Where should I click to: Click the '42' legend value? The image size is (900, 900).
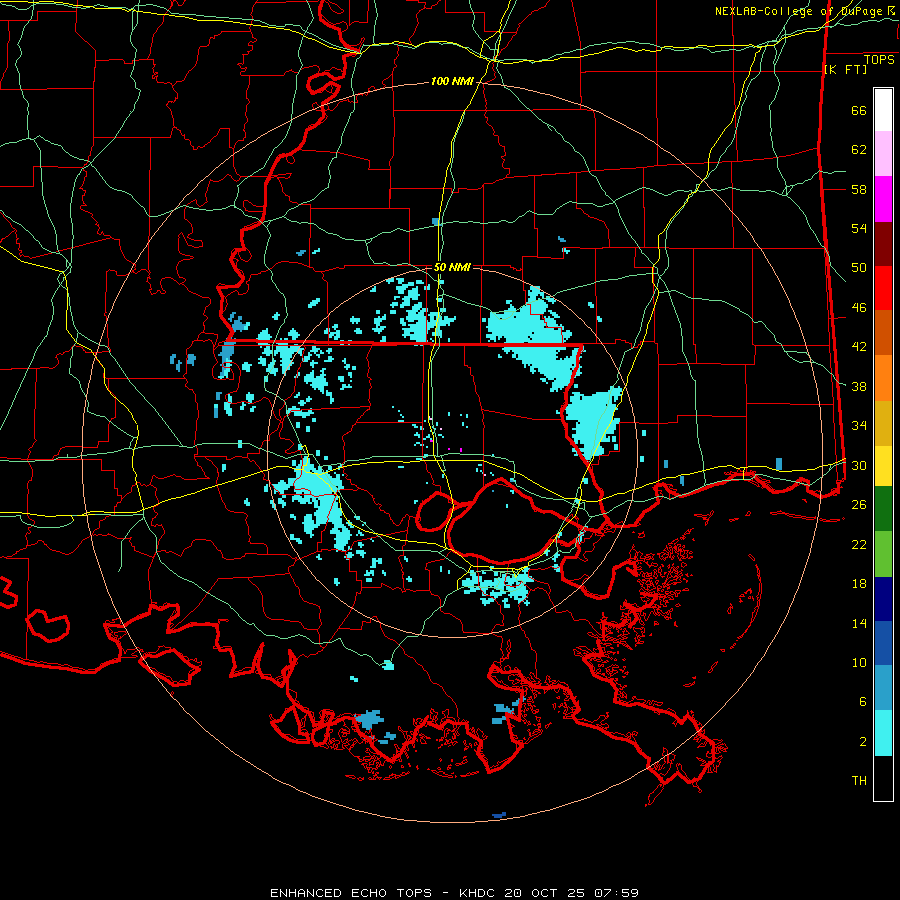click(859, 347)
